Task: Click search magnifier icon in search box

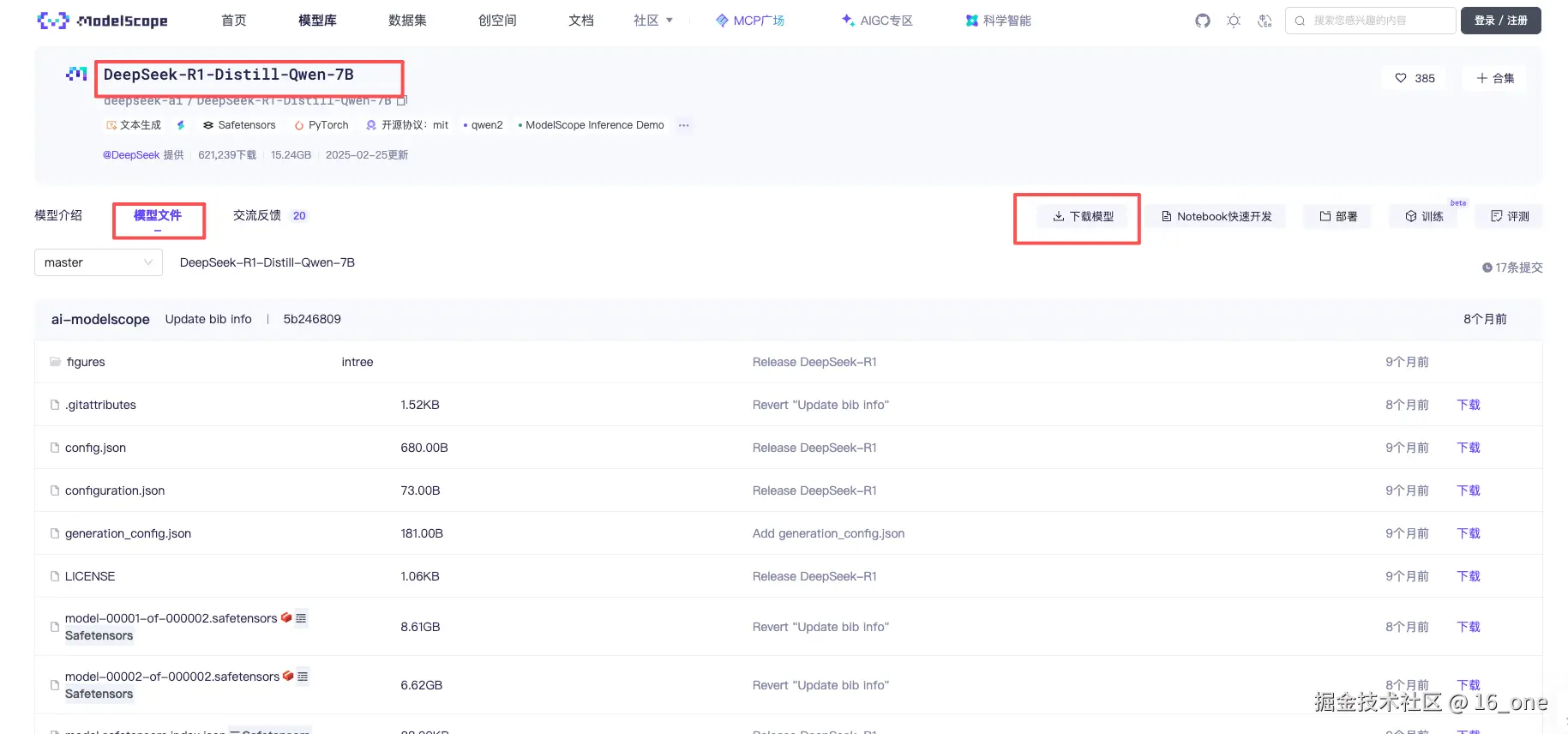Action: coord(1300,21)
